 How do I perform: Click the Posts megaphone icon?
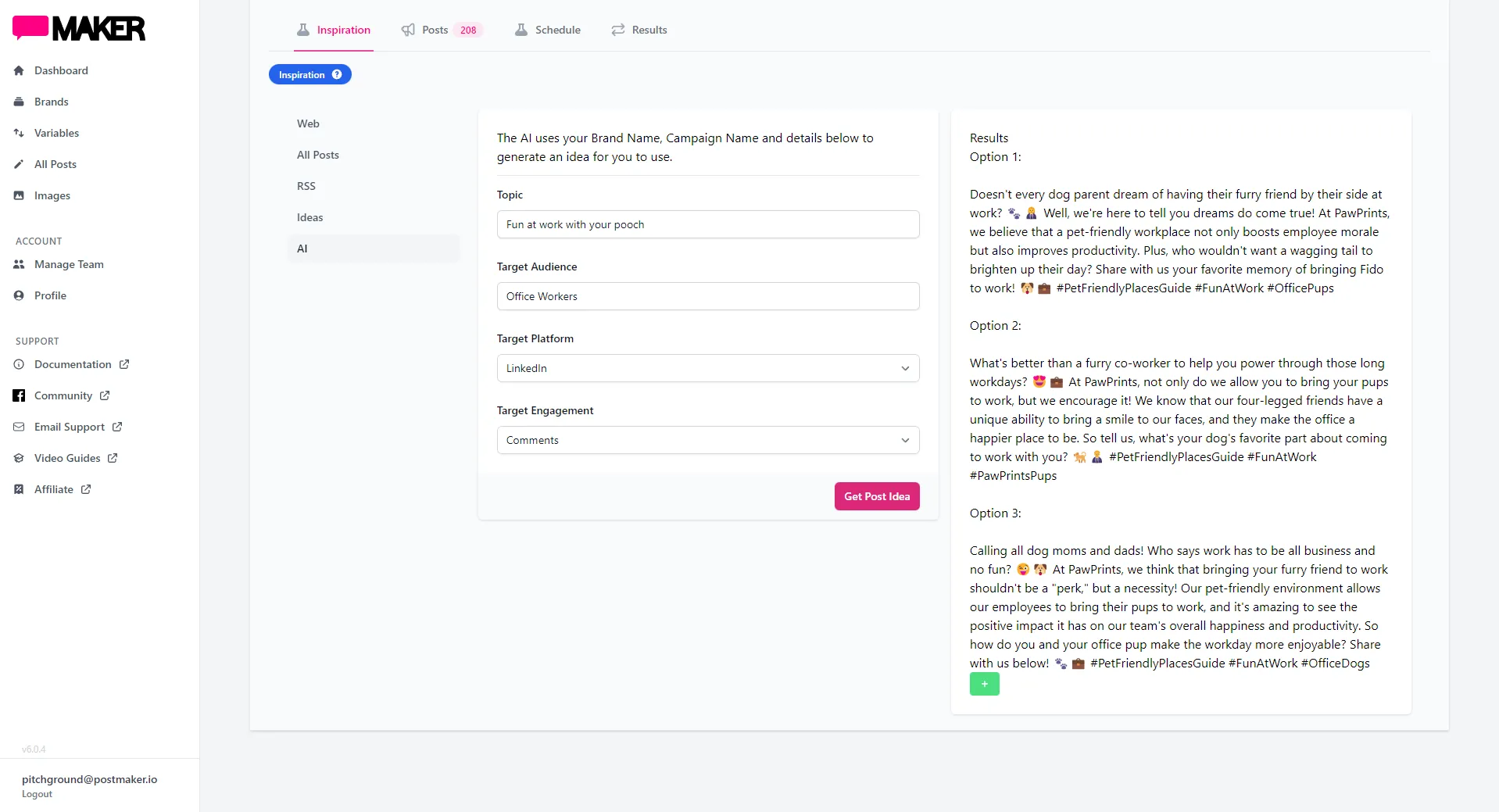pos(408,30)
